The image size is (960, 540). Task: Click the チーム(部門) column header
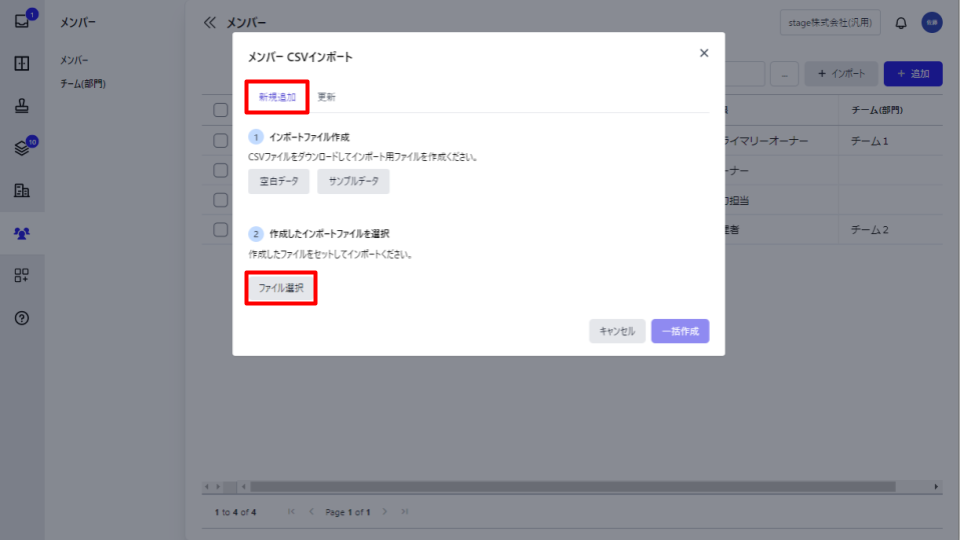pyautogui.click(x=877, y=110)
